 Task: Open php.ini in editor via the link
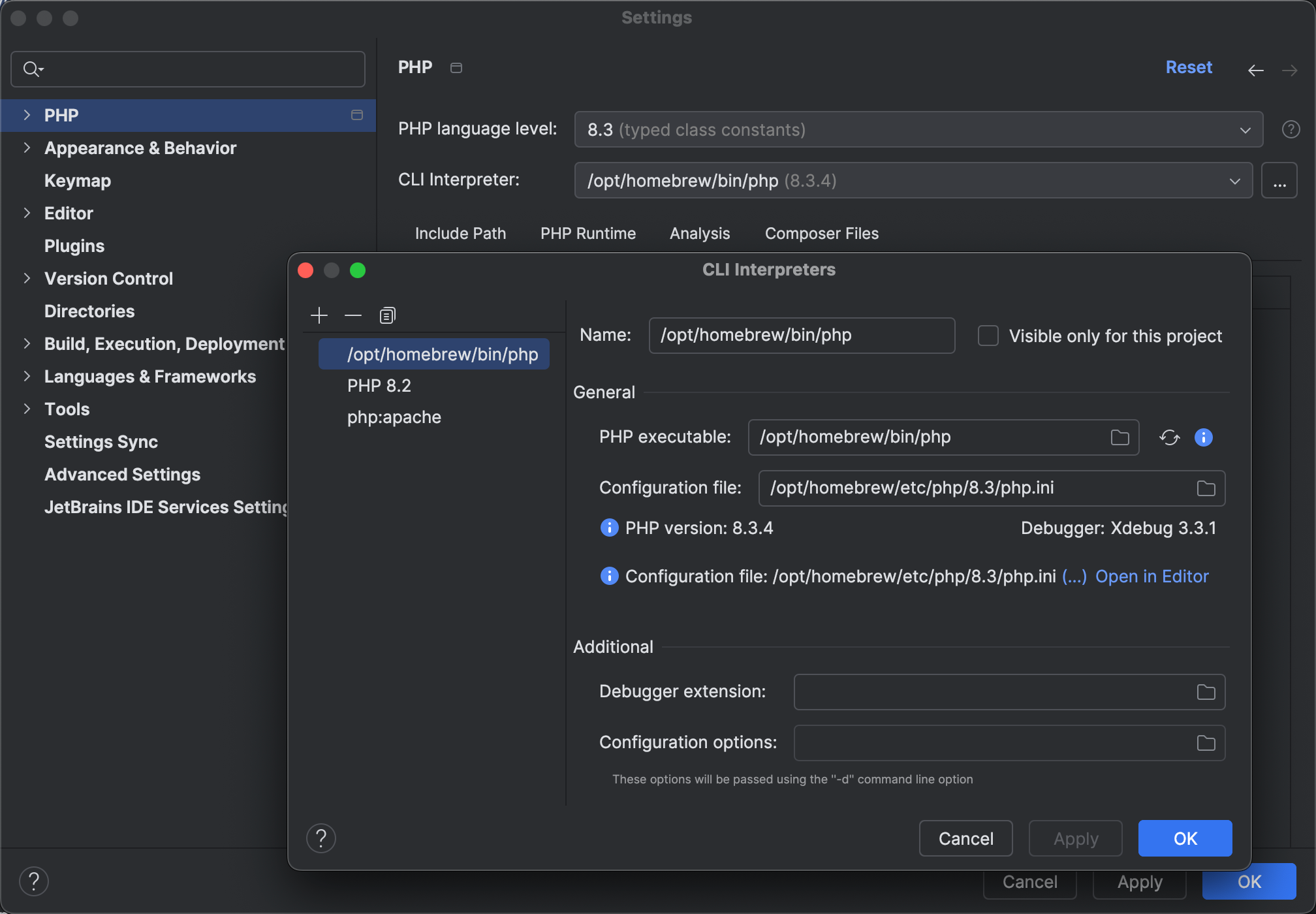(1152, 576)
